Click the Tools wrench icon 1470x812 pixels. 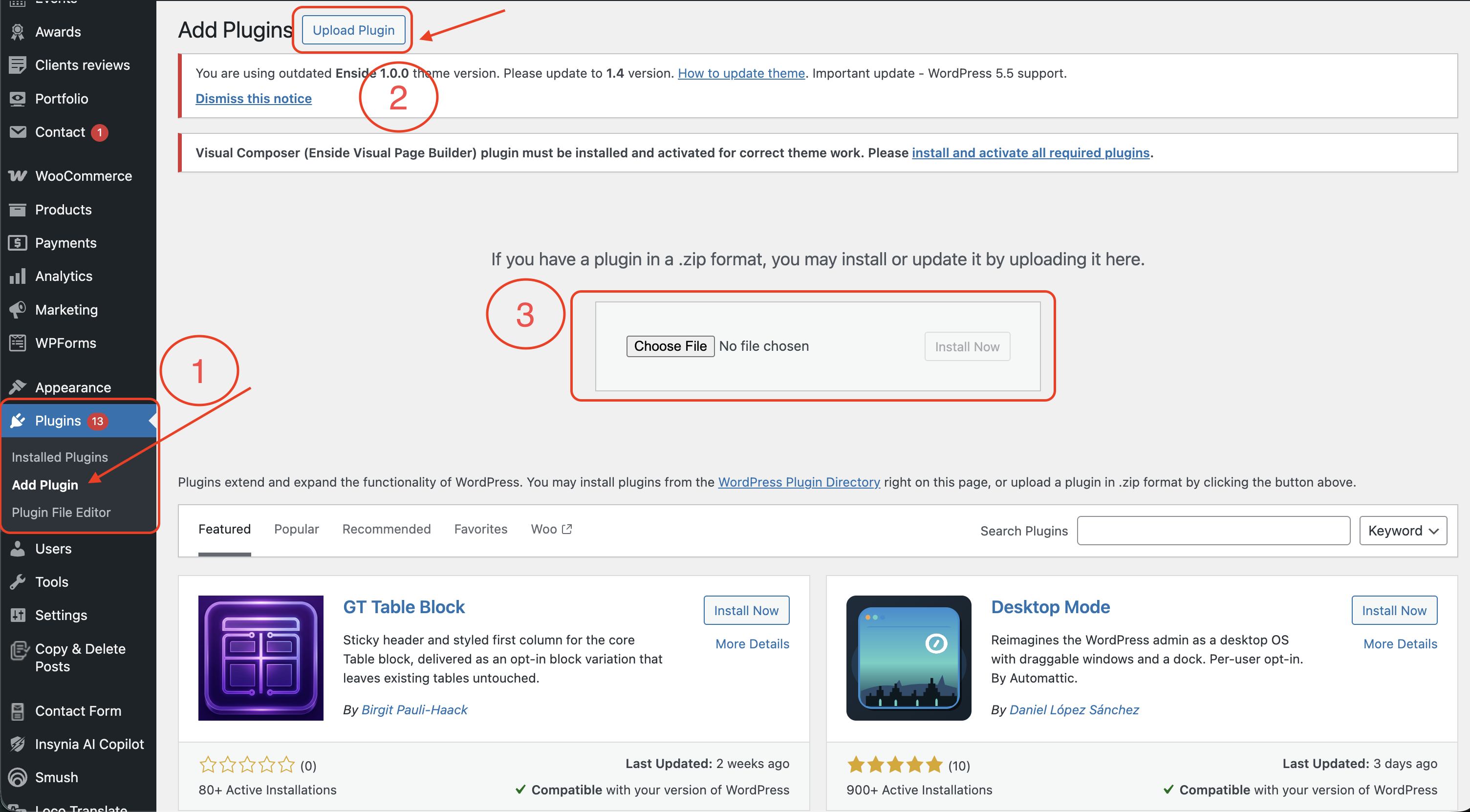click(18, 581)
